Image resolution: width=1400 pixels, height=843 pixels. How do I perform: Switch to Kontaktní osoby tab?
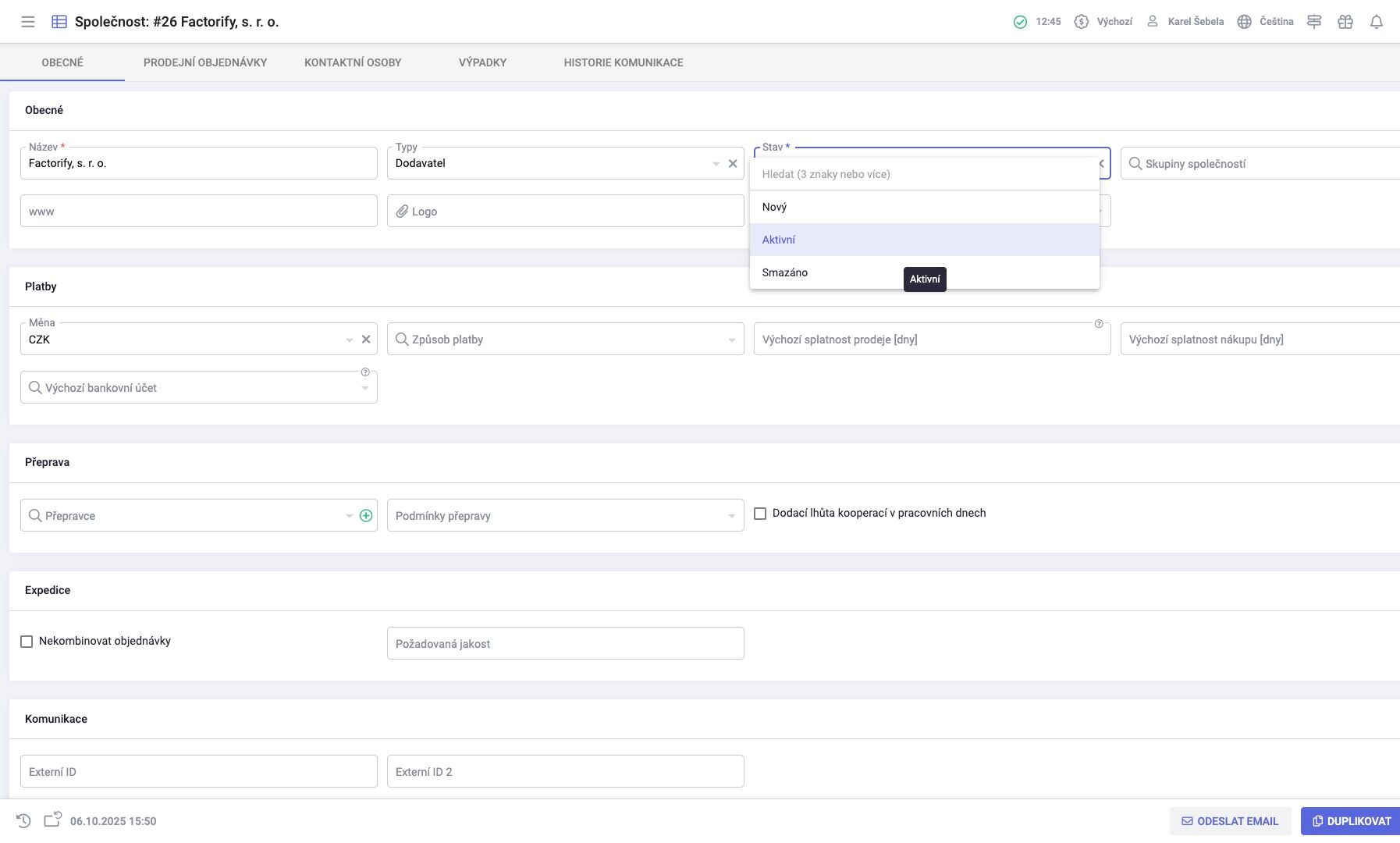pyautogui.click(x=353, y=62)
